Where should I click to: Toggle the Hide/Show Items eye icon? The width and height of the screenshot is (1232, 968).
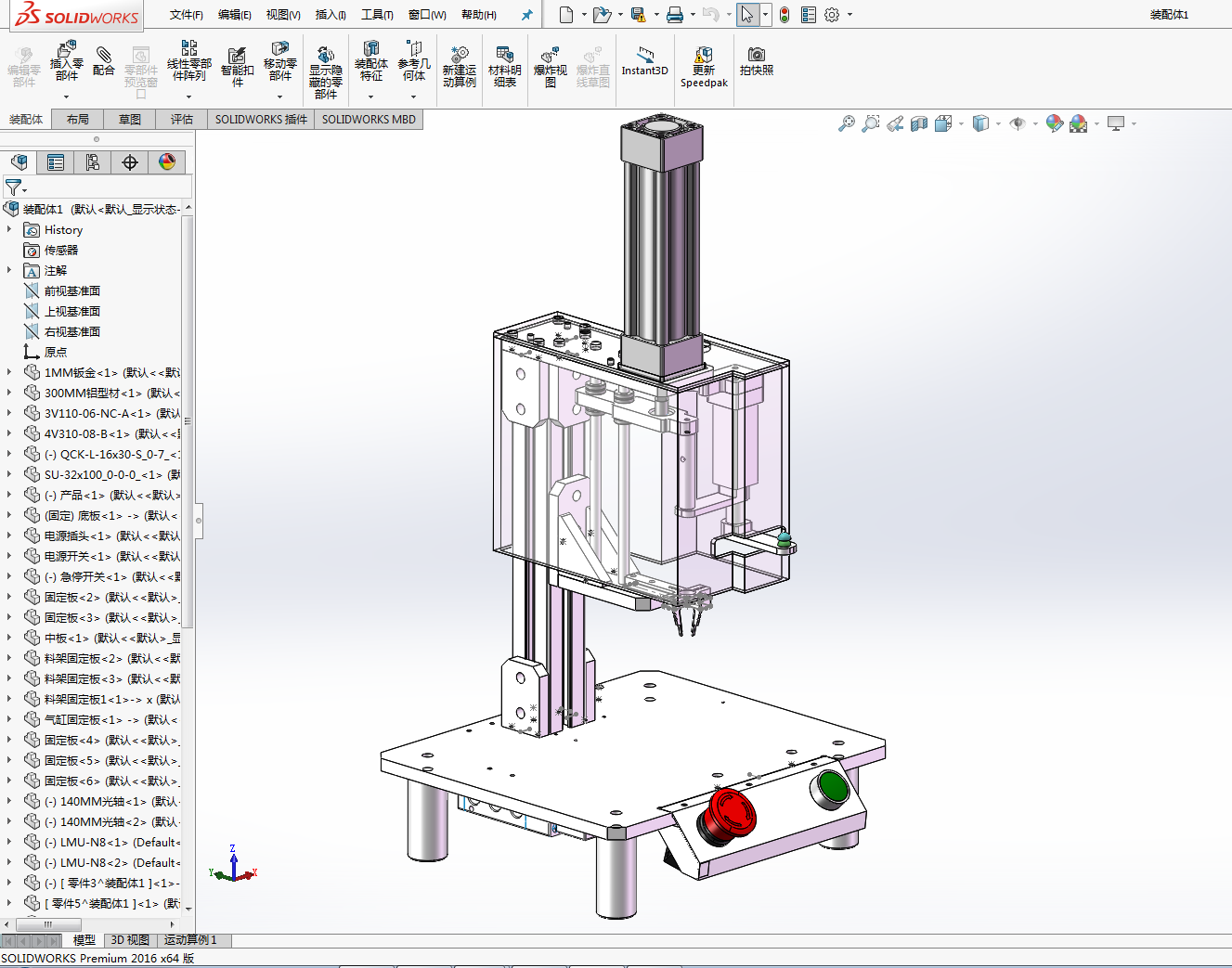[x=1018, y=123]
